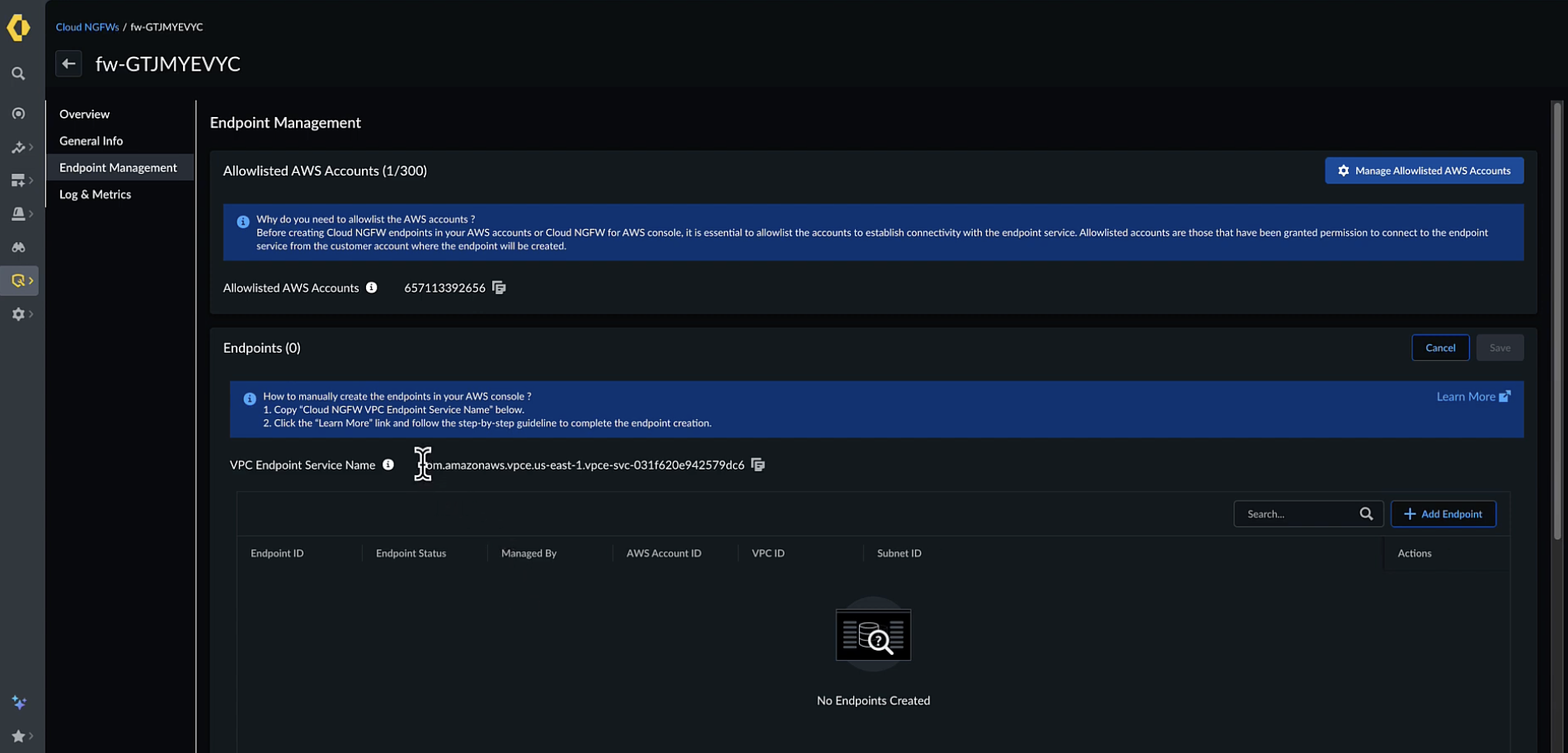The height and width of the screenshot is (753, 1568).
Task: Click the info icon in allowlist banner
Action: [x=243, y=222]
